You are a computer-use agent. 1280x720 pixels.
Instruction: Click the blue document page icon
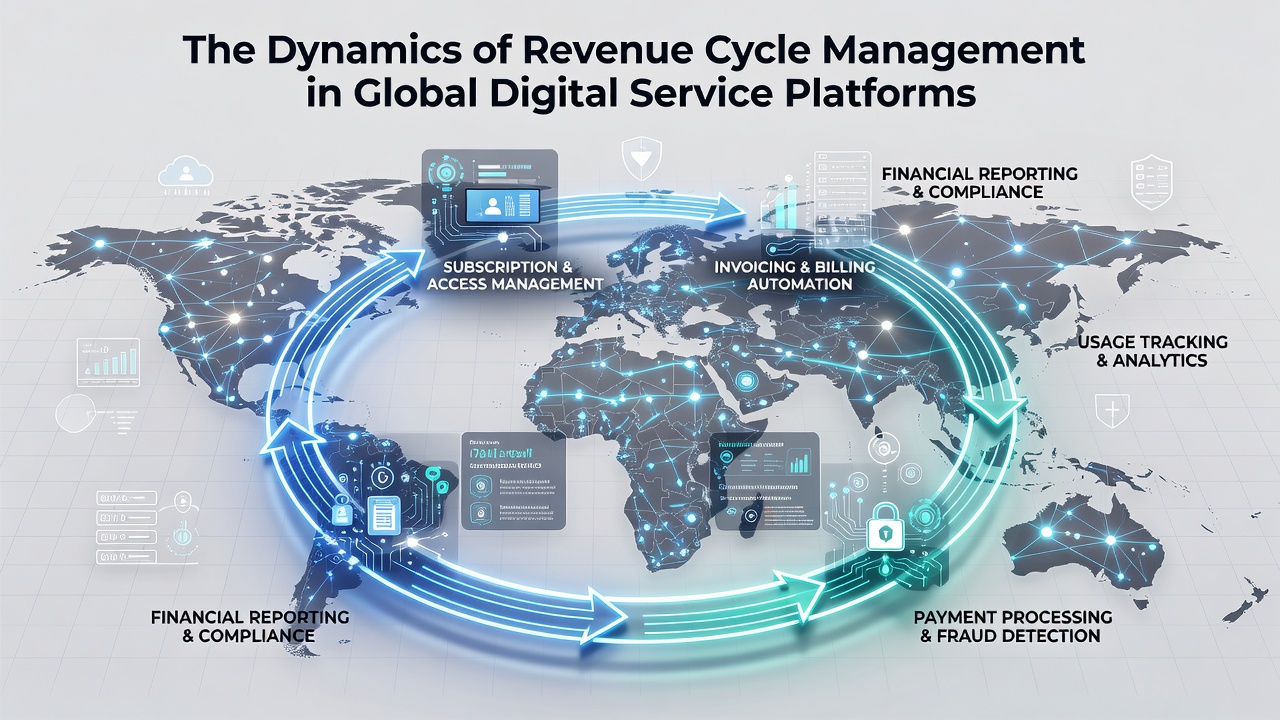[384, 514]
